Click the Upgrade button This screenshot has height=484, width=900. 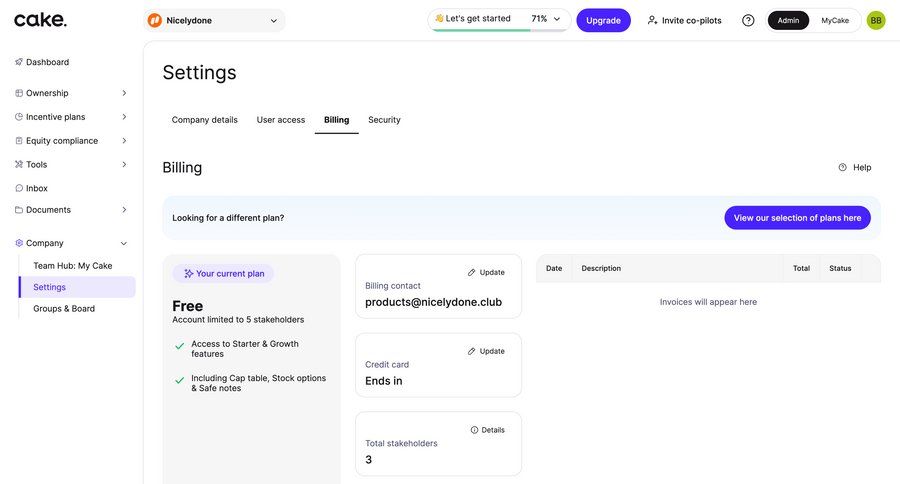(x=603, y=20)
